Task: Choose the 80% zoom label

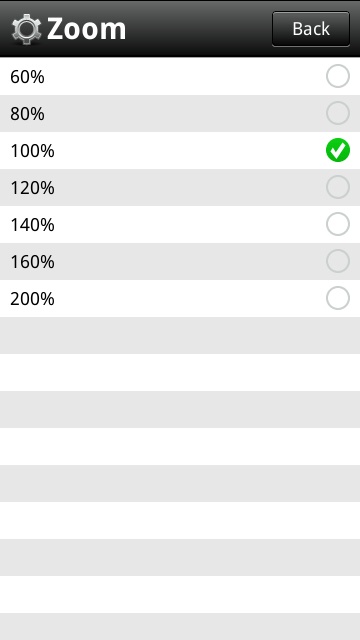Action: 27,114
